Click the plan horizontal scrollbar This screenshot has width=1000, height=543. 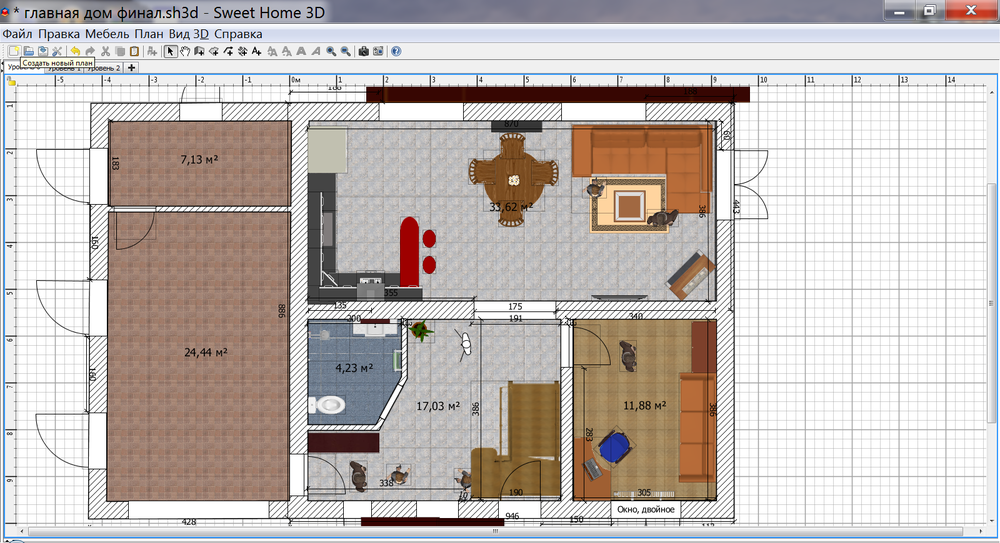tap(495, 531)
